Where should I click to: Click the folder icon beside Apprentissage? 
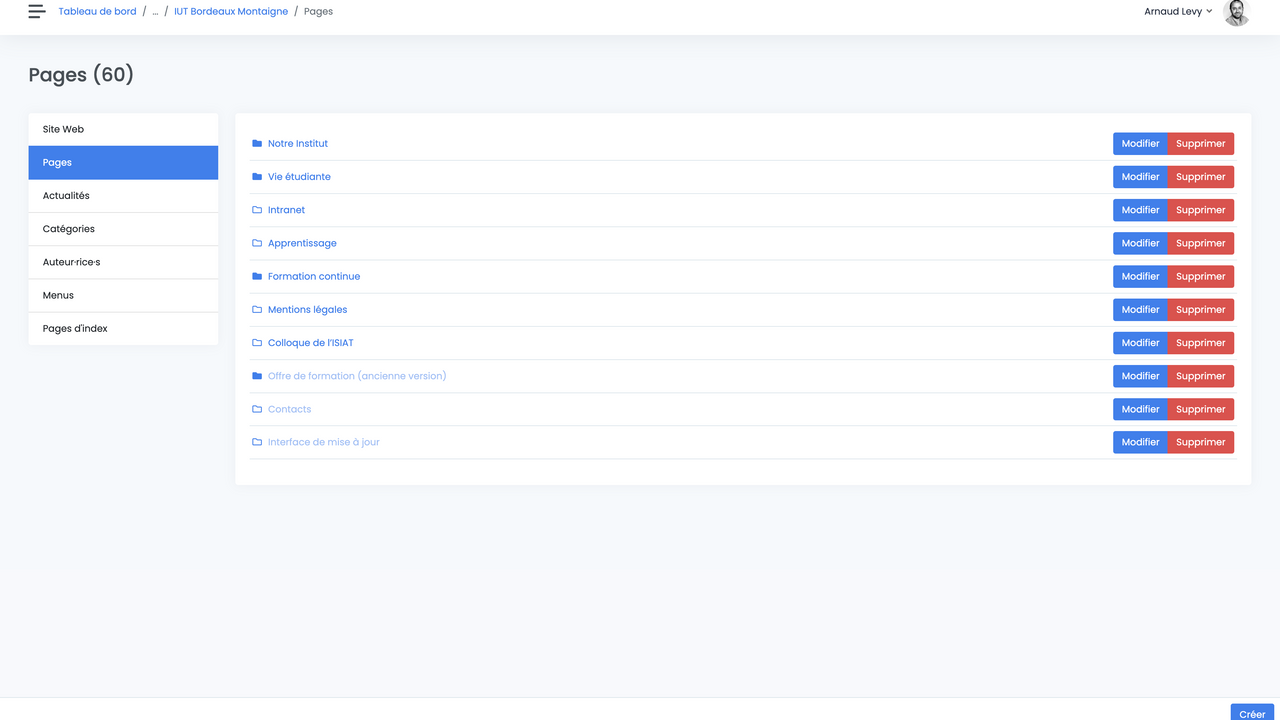tap(256, 242)
